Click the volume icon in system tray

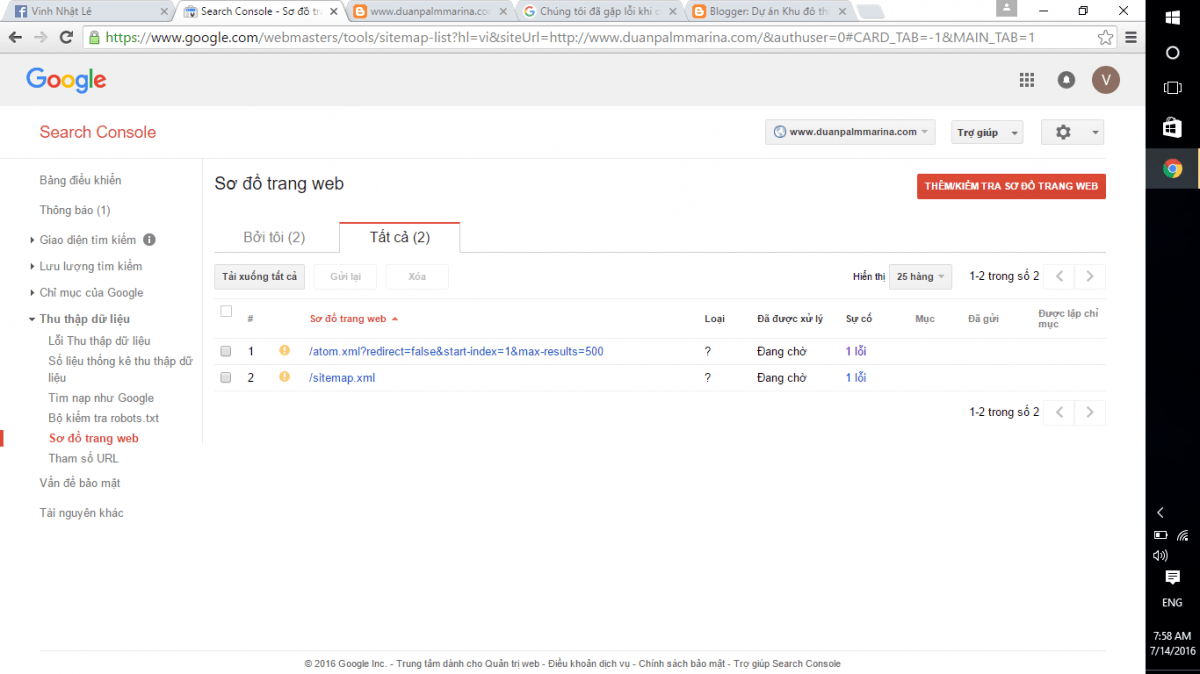(1160, 555)
